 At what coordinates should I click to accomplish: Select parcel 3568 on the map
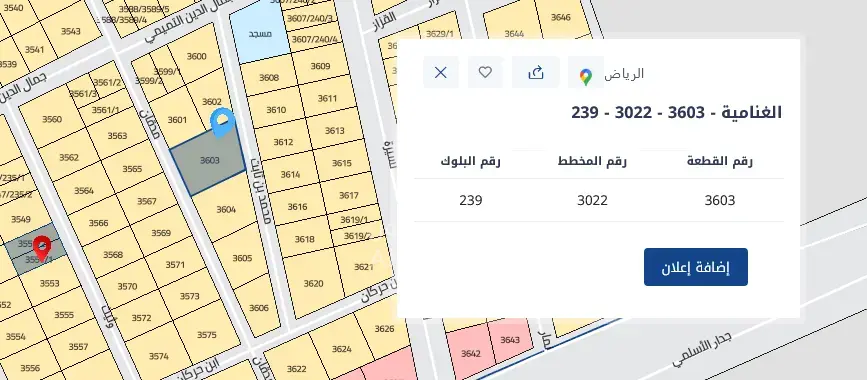113,254
